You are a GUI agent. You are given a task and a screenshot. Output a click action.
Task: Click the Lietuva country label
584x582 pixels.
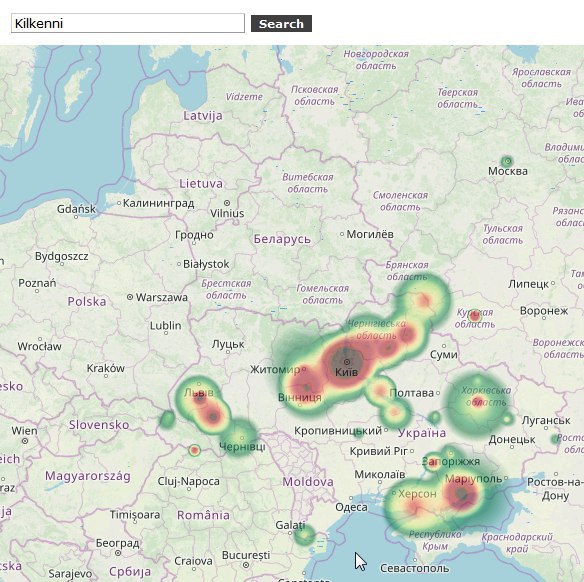point(201,184)
